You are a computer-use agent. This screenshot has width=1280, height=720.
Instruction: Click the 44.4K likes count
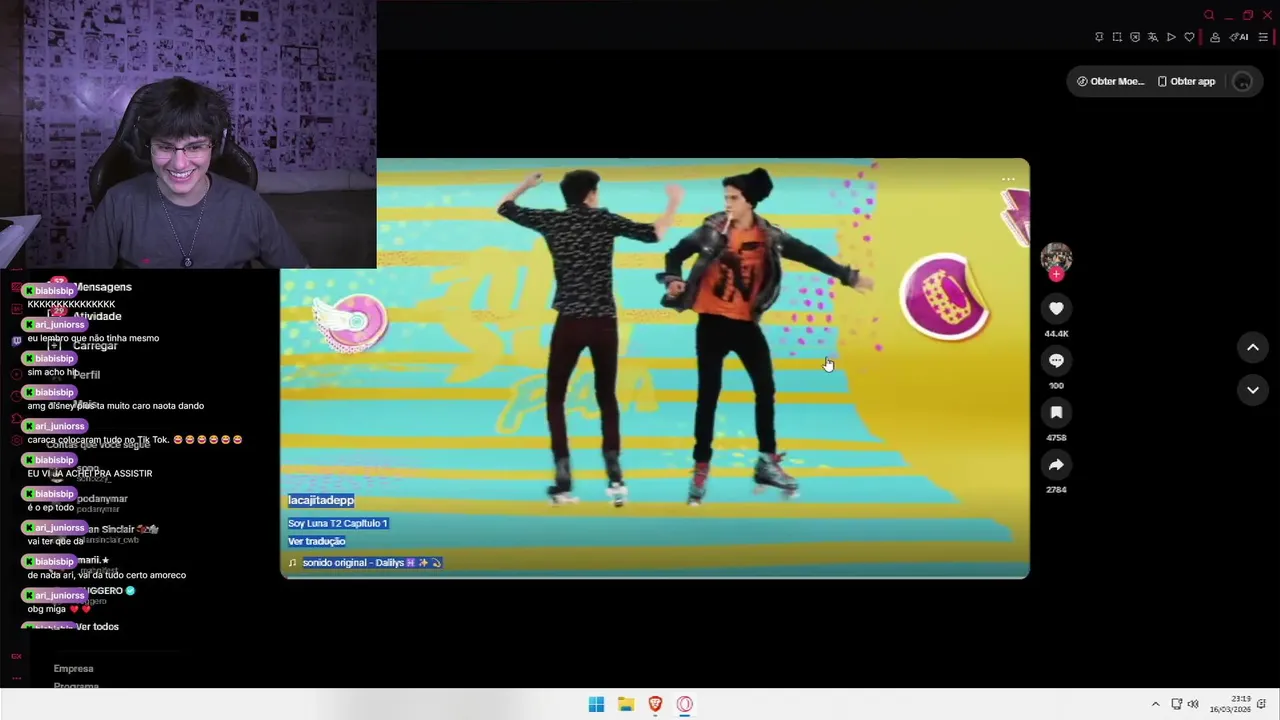tap(1056, 334)
